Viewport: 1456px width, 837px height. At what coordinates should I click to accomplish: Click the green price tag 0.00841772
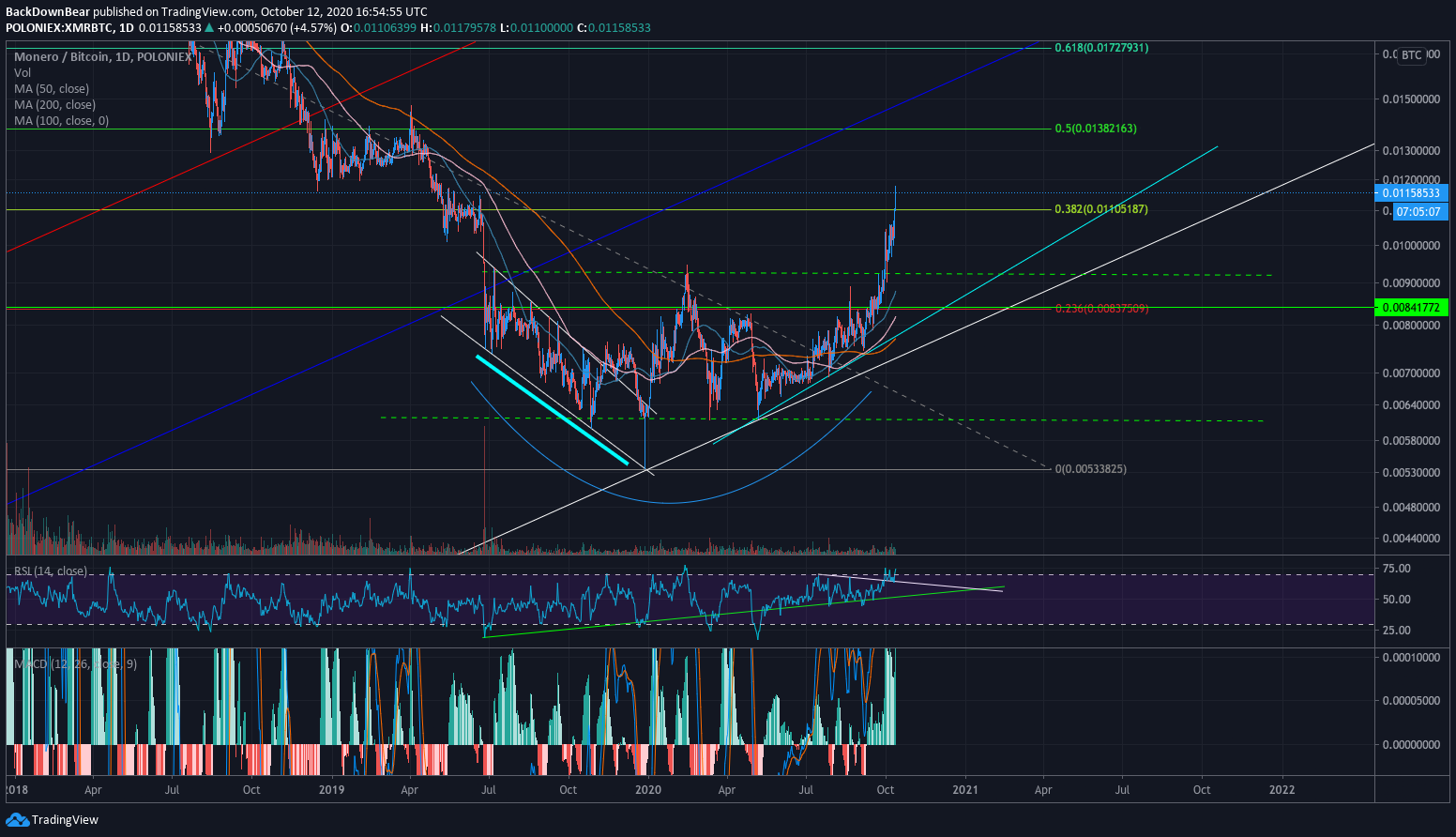pos(1411,307)
